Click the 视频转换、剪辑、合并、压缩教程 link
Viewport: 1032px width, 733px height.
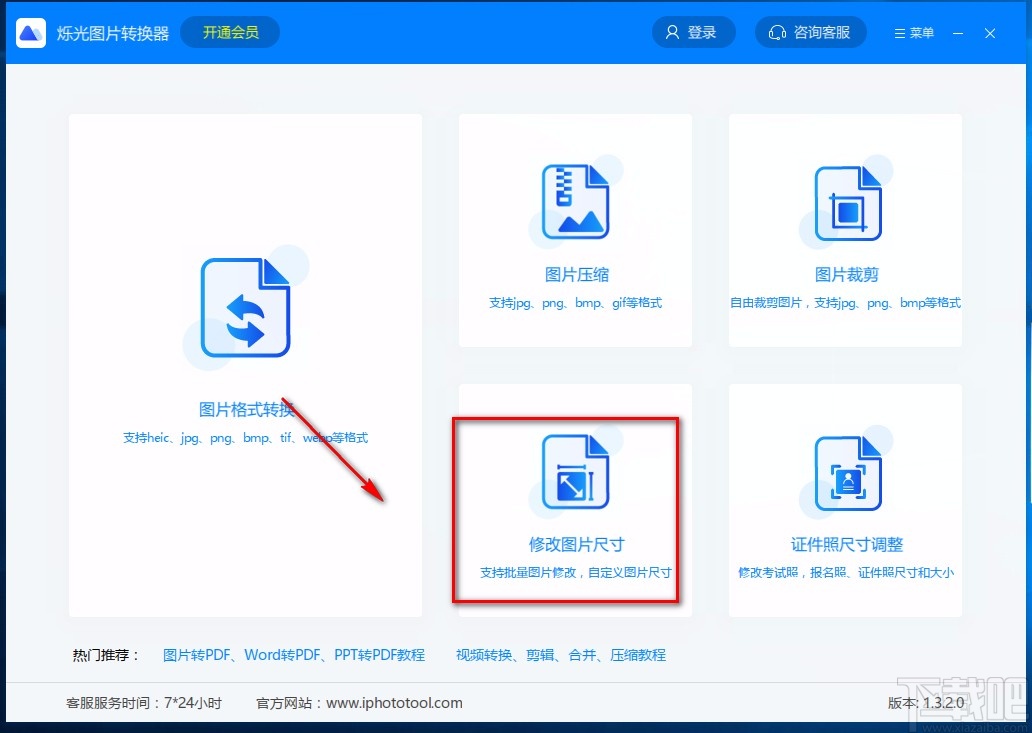coord(560,654)
